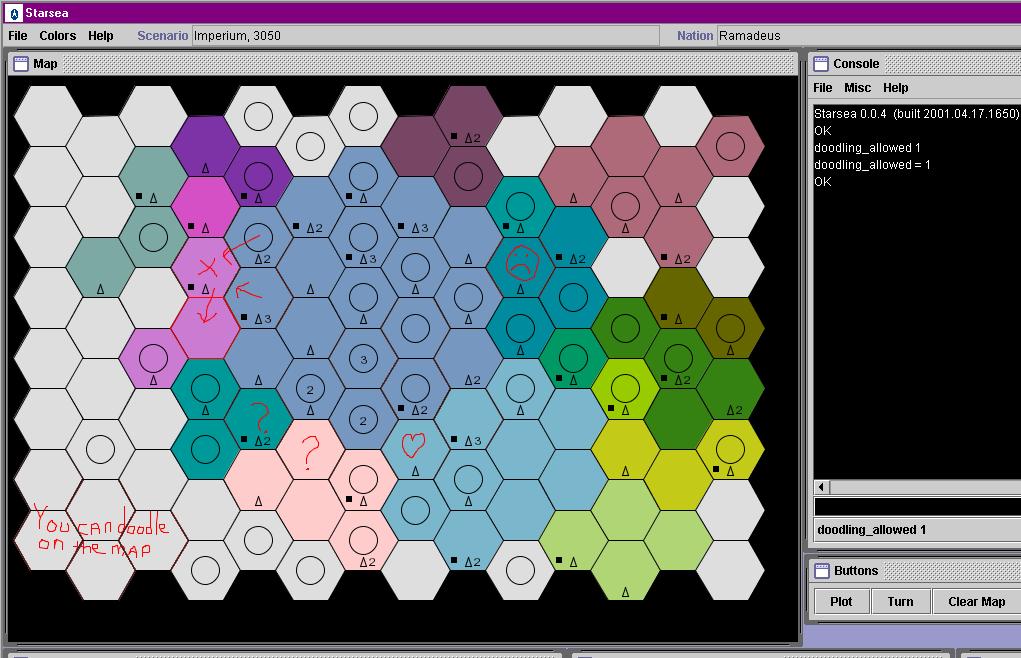The width and height of the screenshot is (1021, 658).
Task: Click the Map panel window icon
Action: (x=20, y=64)
